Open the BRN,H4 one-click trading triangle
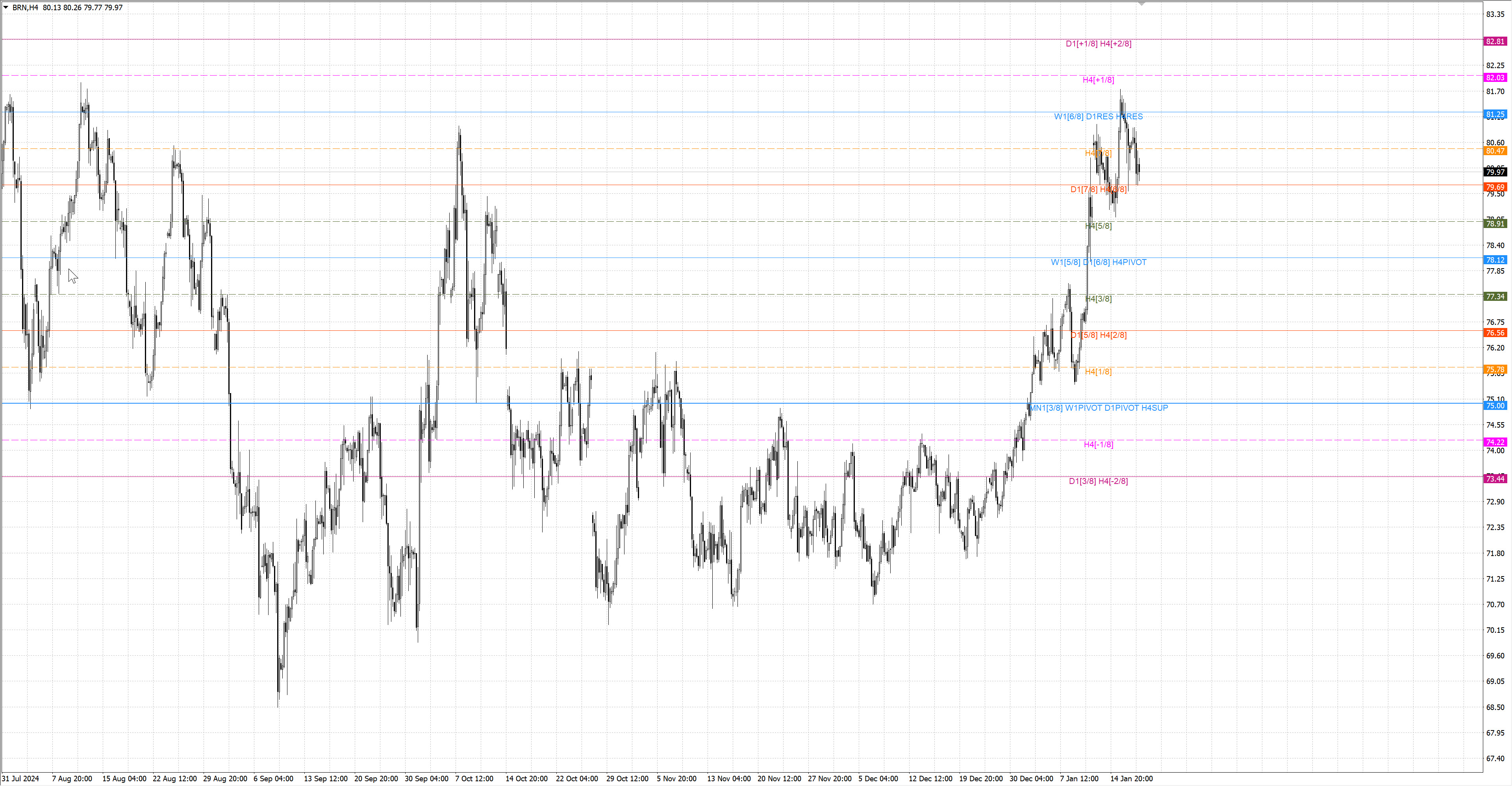The image size is (1512, 786). (x=6, y=7)
